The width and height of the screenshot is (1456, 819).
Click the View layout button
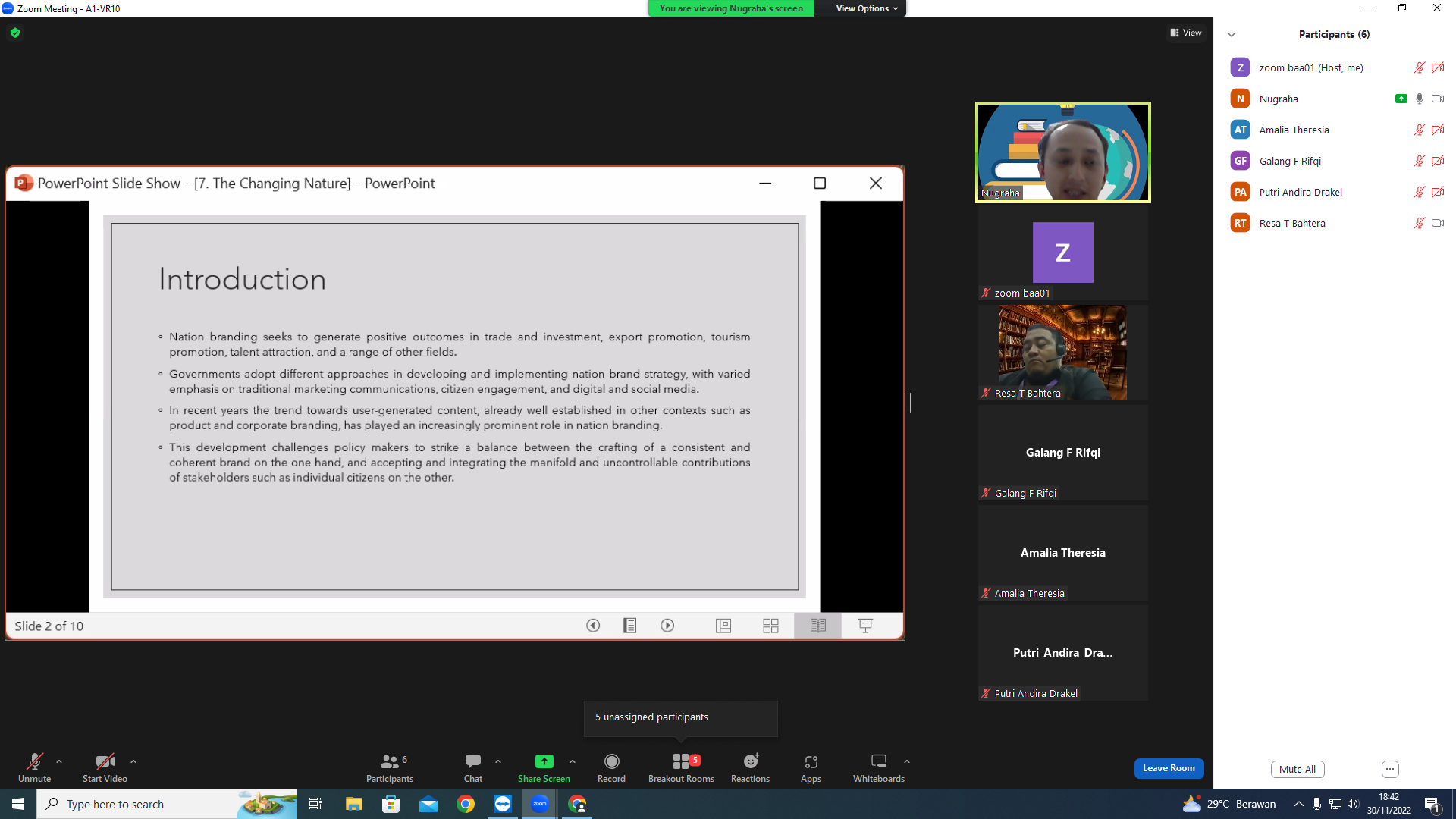(x=1186, y=33)
